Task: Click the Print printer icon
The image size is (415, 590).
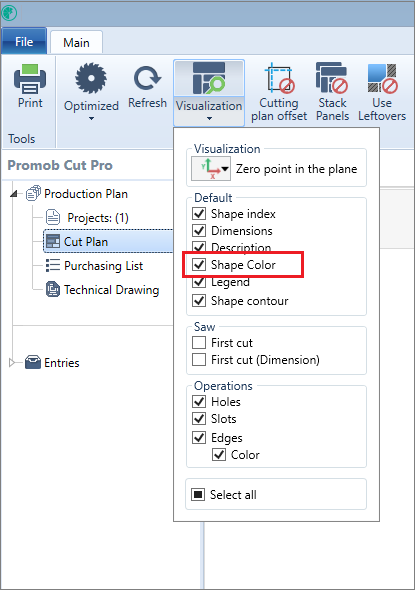Action: 30,79
